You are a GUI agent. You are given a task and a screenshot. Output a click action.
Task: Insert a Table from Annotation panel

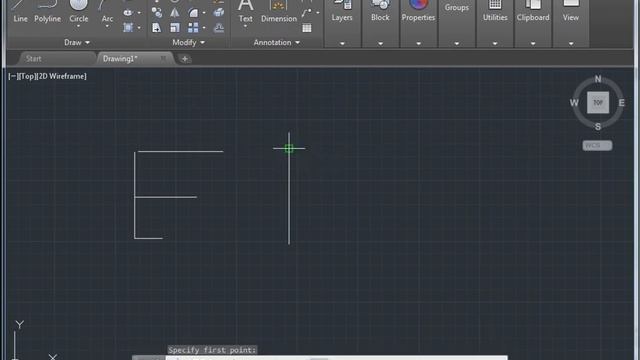click(x=307, y=28)
